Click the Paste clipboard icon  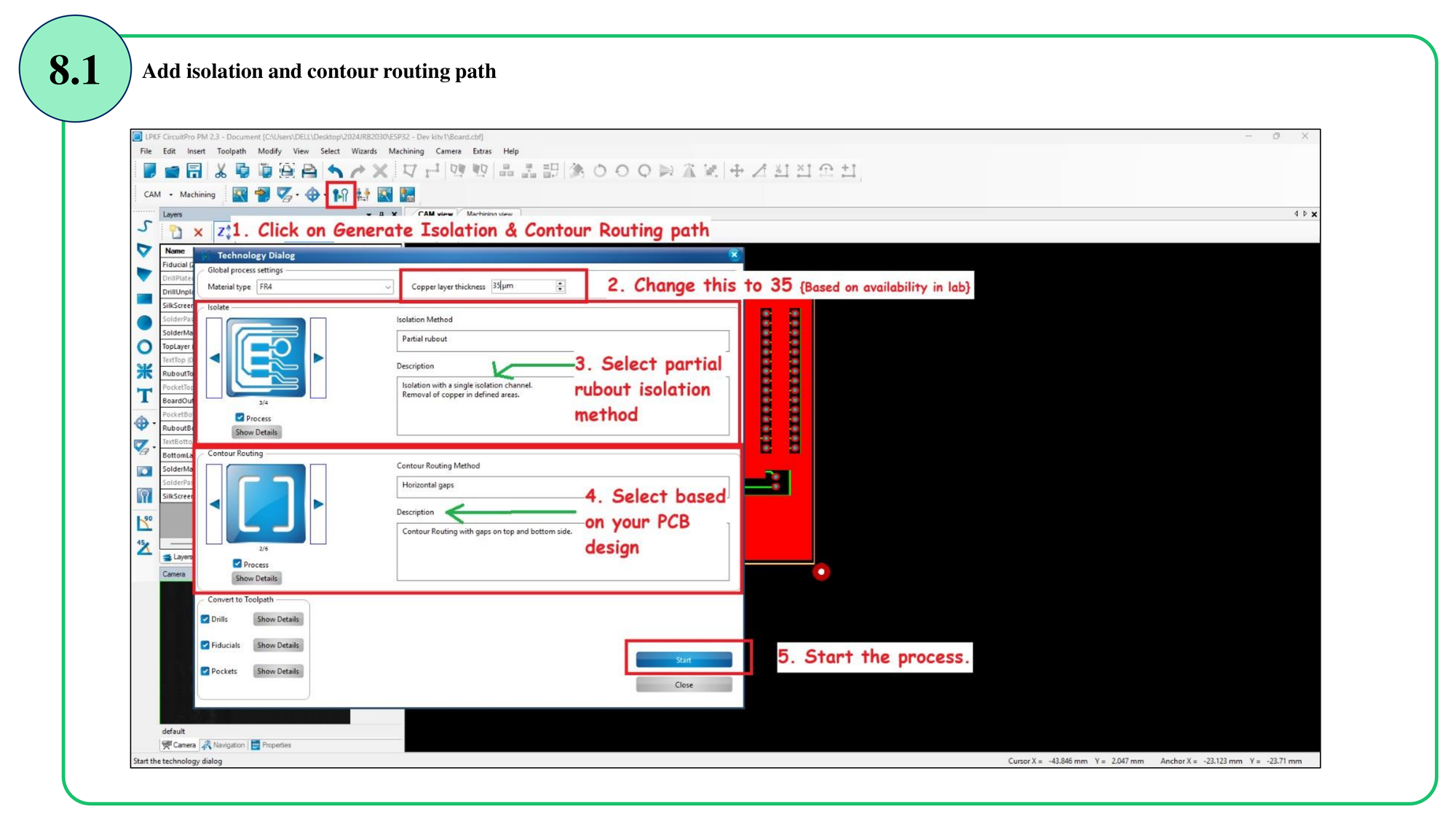(x=265, y=171)
